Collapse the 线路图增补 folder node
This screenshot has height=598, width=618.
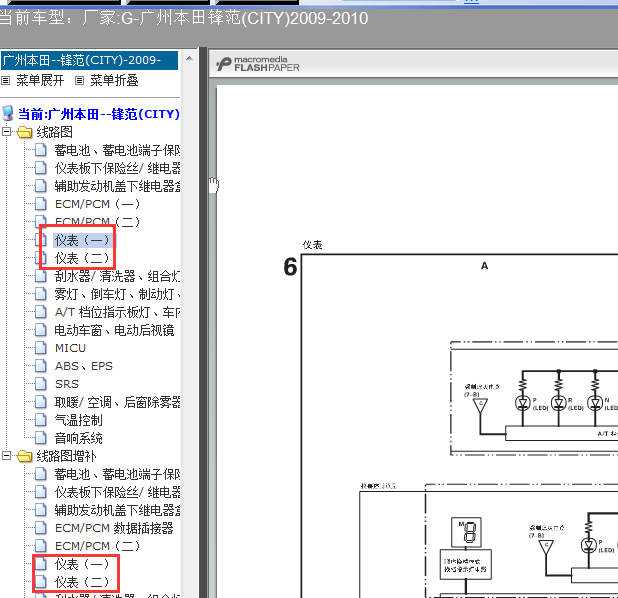[x=6, y=456]
